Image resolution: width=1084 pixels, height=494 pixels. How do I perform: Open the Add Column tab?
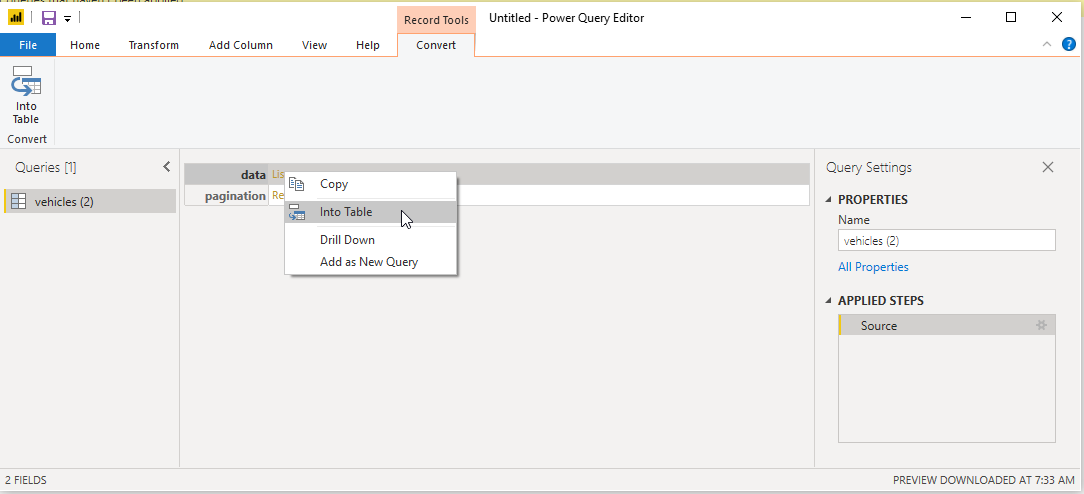click(x=241, y=45)
